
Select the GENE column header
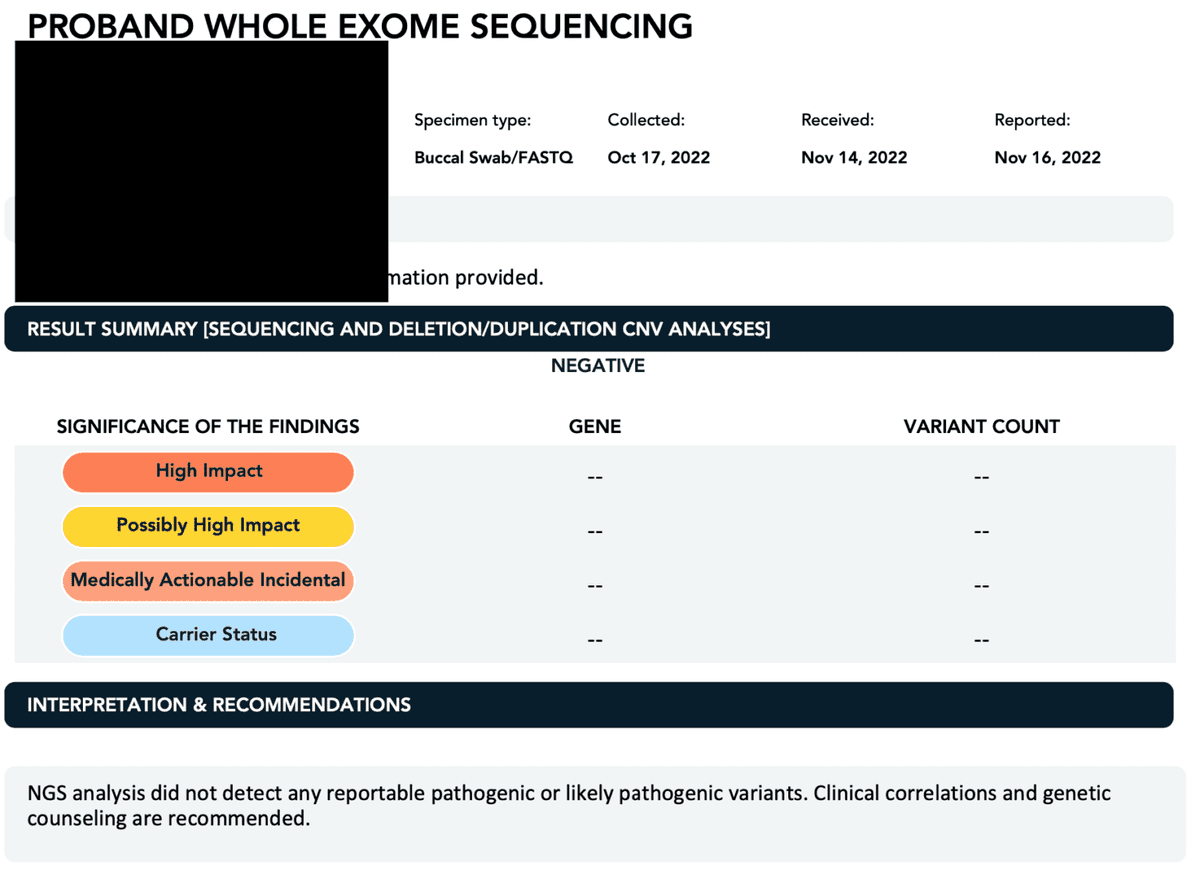click(595, 427)
